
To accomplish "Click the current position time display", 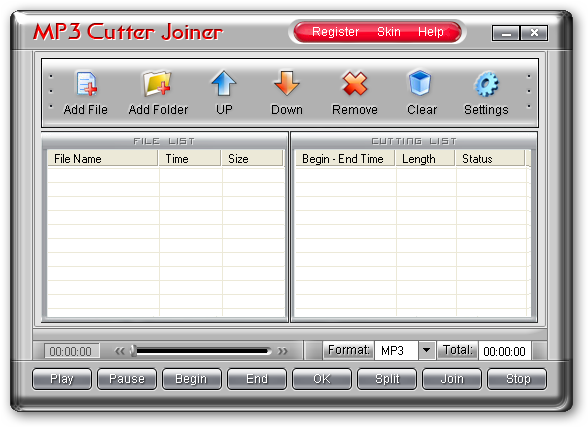I will click(x=71, y=351).
